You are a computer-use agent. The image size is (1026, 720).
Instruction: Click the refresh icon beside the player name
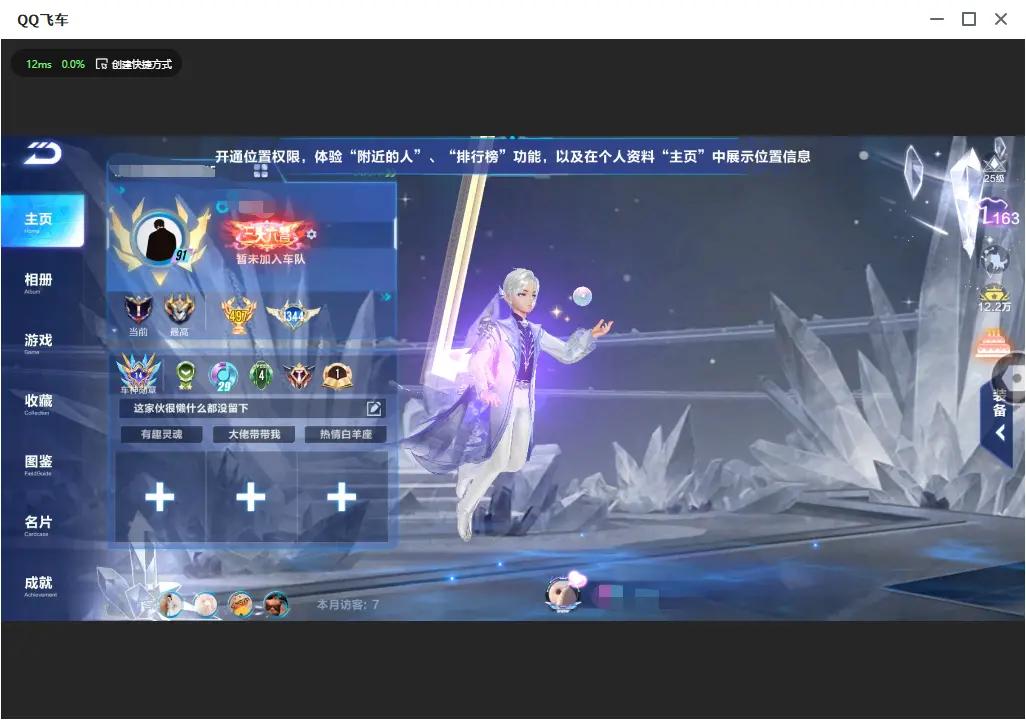(x=222, y=207)
